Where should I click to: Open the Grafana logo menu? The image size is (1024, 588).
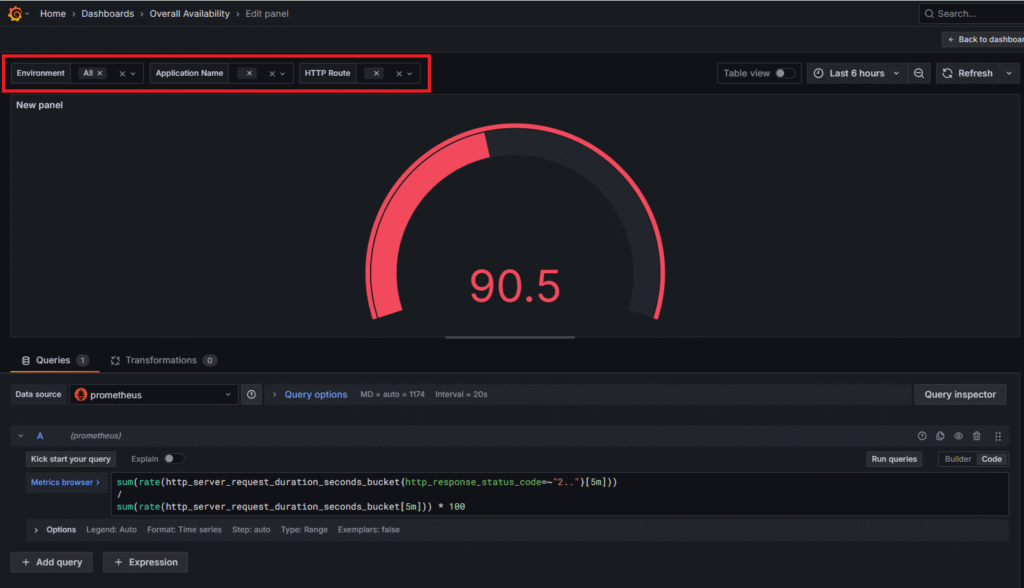15,14
